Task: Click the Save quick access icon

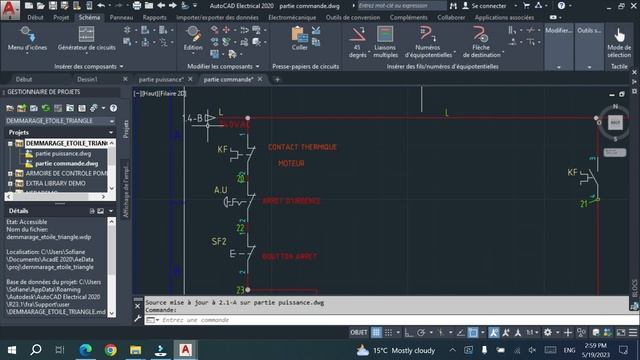Action: (53, 6)
